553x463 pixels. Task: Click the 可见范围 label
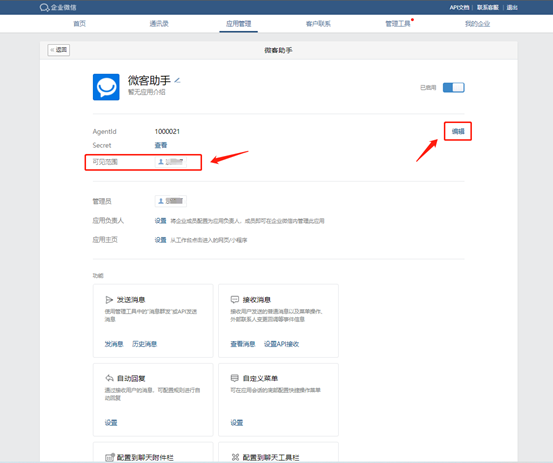(105, 162)
